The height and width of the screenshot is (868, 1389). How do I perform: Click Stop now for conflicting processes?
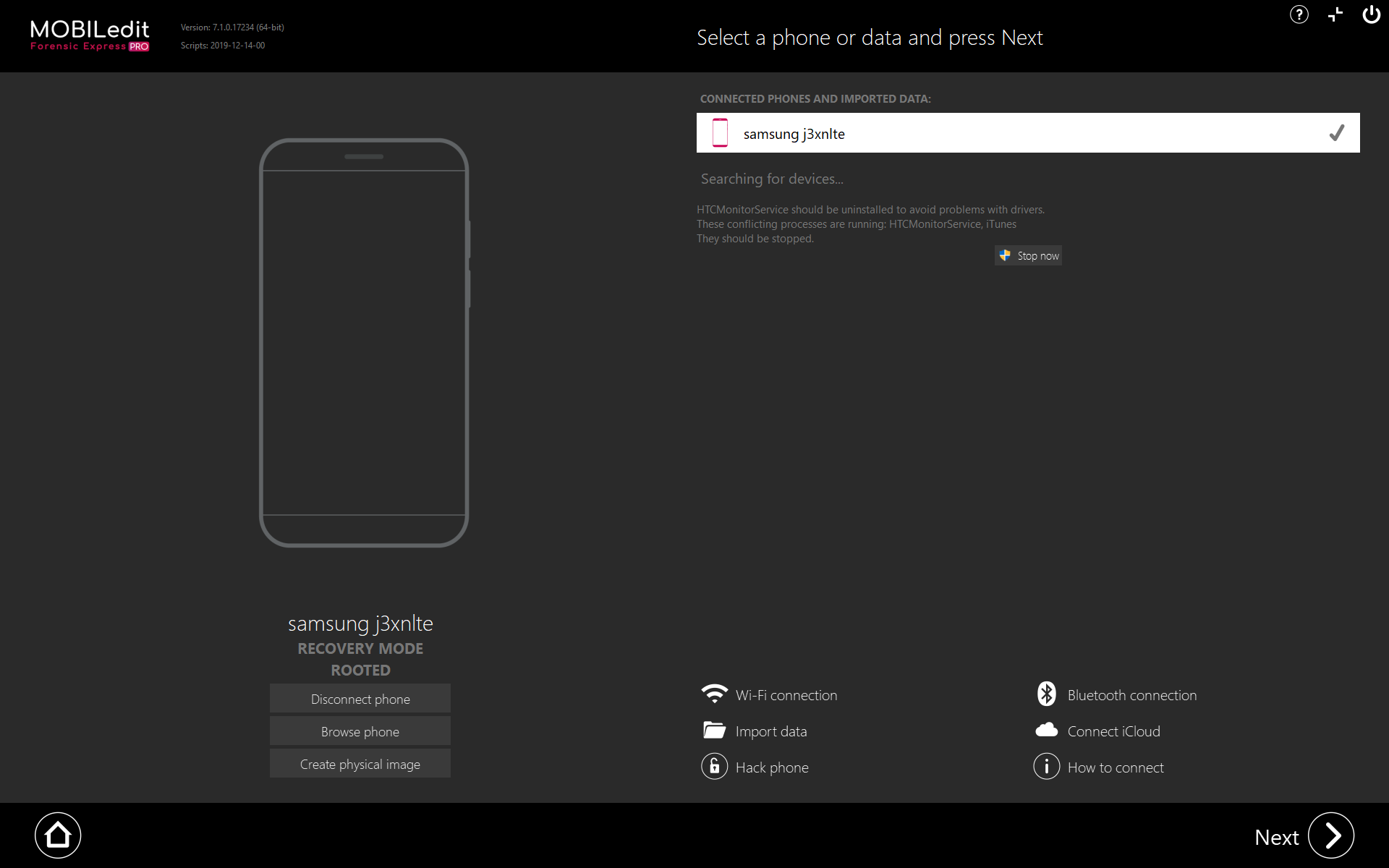(x=1029, y=255)
